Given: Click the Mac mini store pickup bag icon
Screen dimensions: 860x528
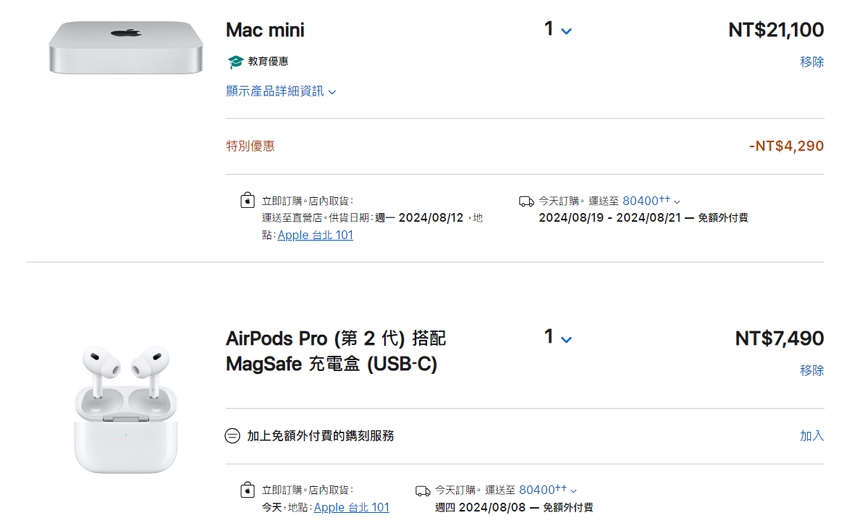Looking at the screenshot, I should click(247, 201).
